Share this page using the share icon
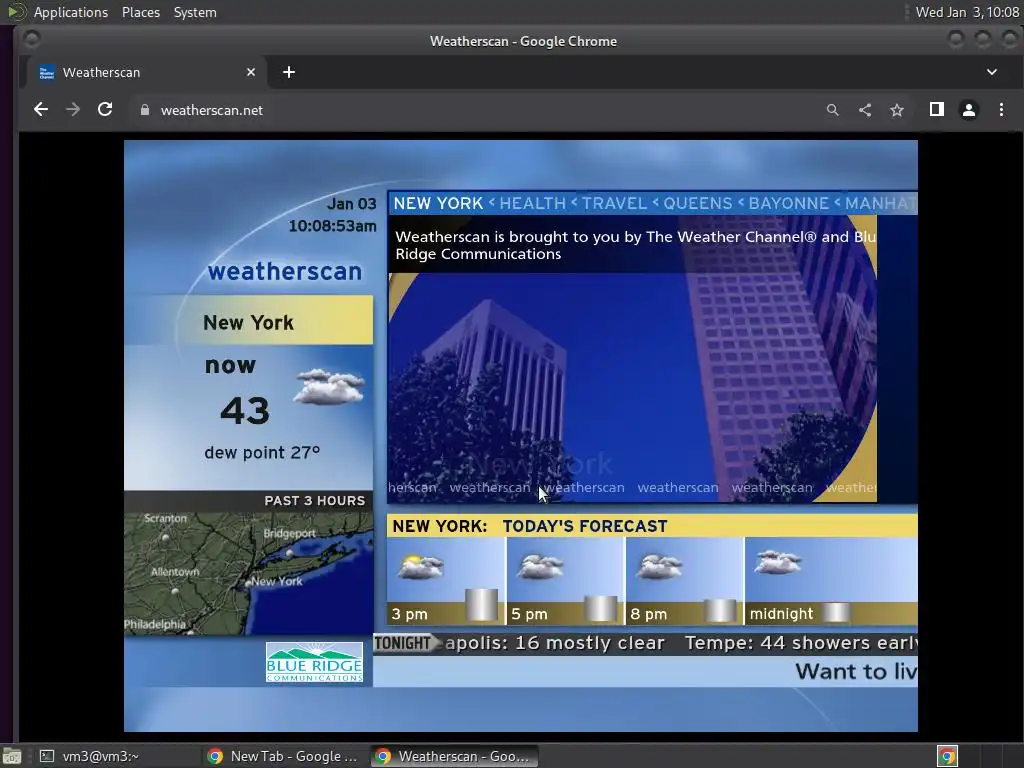 coord(865,110)
